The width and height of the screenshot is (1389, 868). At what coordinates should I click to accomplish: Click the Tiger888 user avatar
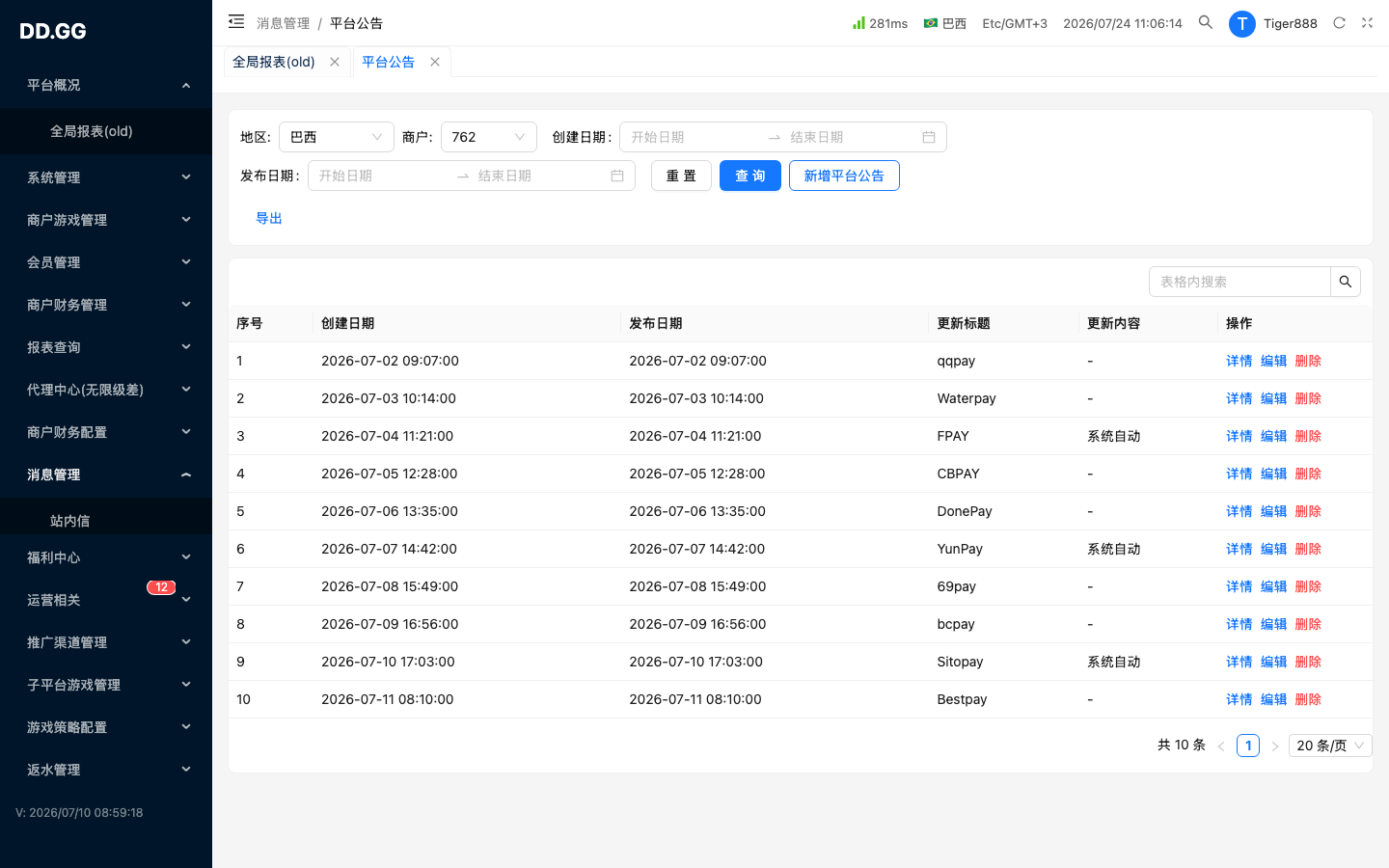pyautogui.click(x=1242, y=24)
